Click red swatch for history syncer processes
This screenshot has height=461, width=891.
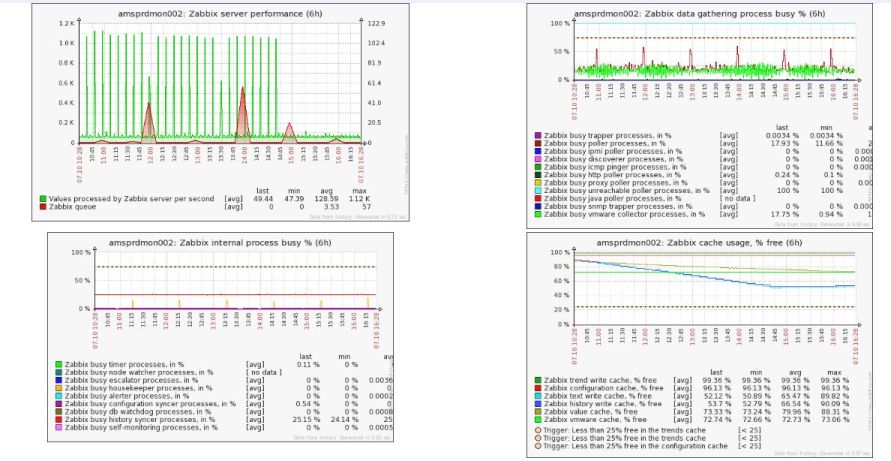click(58, 420)
